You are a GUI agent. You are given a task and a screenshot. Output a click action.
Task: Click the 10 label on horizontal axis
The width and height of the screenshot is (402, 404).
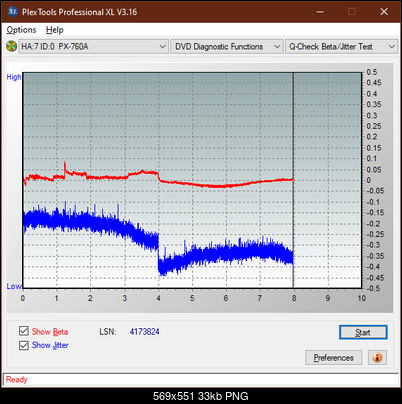click(x=362, y=298)
